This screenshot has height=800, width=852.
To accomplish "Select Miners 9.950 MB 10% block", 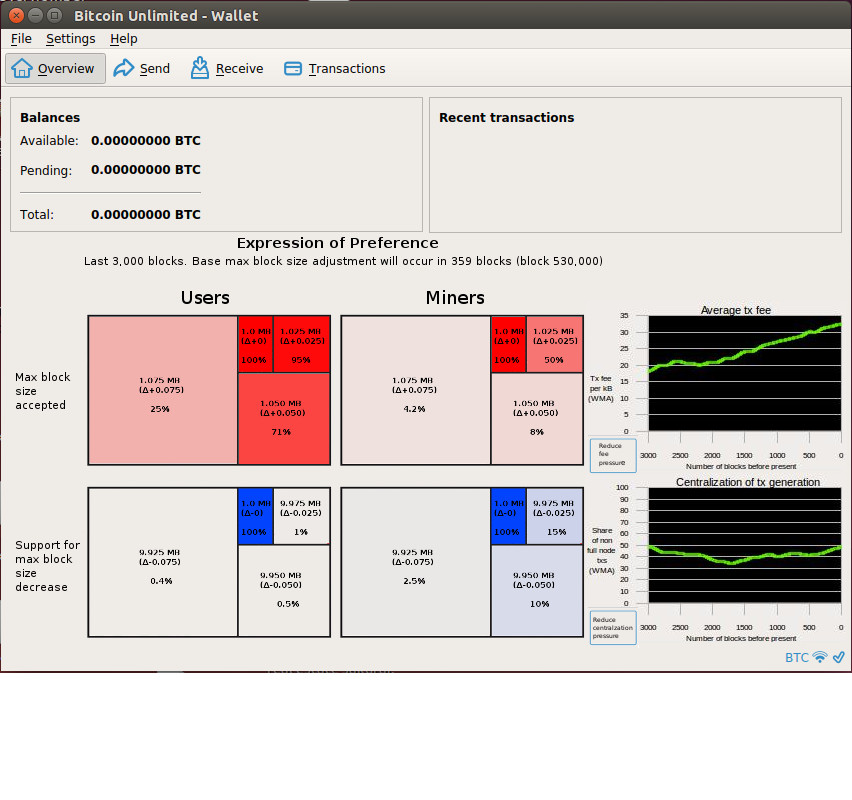I will (x=537, y=591).
